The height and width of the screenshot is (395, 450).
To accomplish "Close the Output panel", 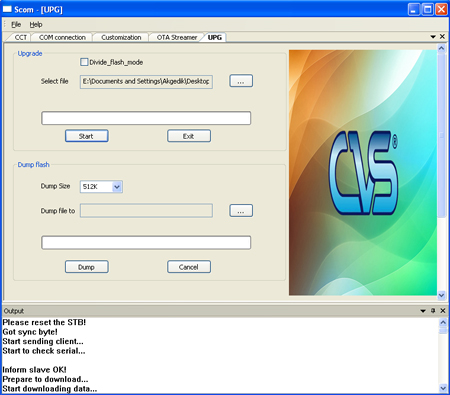I will pos(443,311).
